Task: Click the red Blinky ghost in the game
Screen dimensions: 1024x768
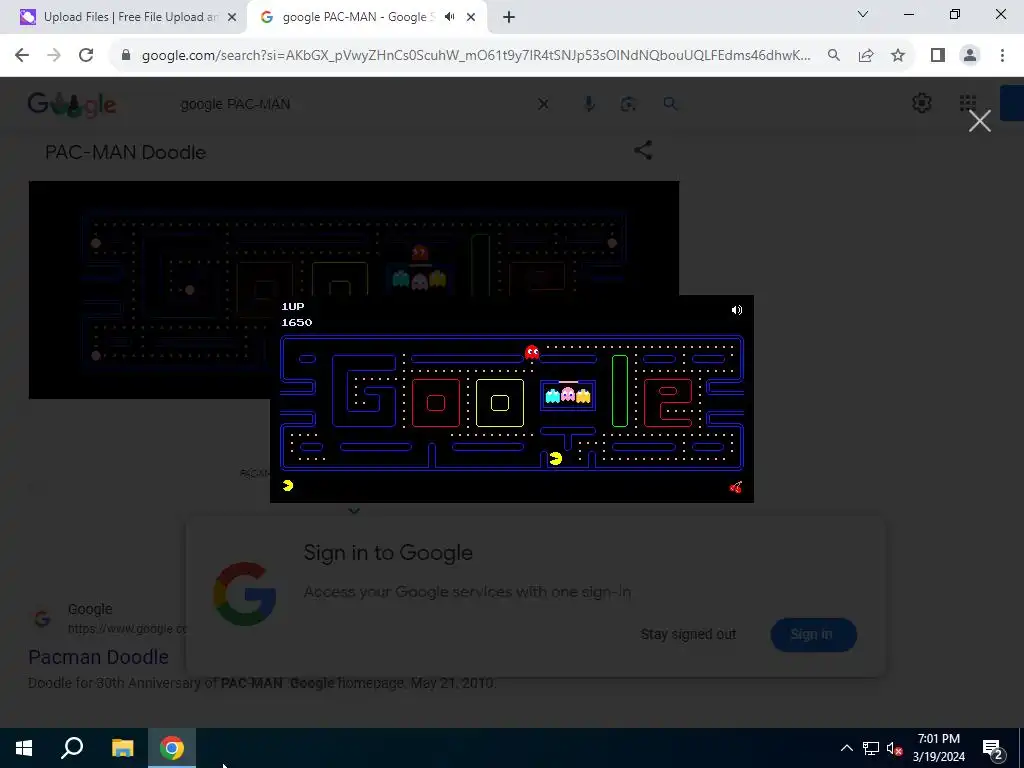Action: (532, 353)
